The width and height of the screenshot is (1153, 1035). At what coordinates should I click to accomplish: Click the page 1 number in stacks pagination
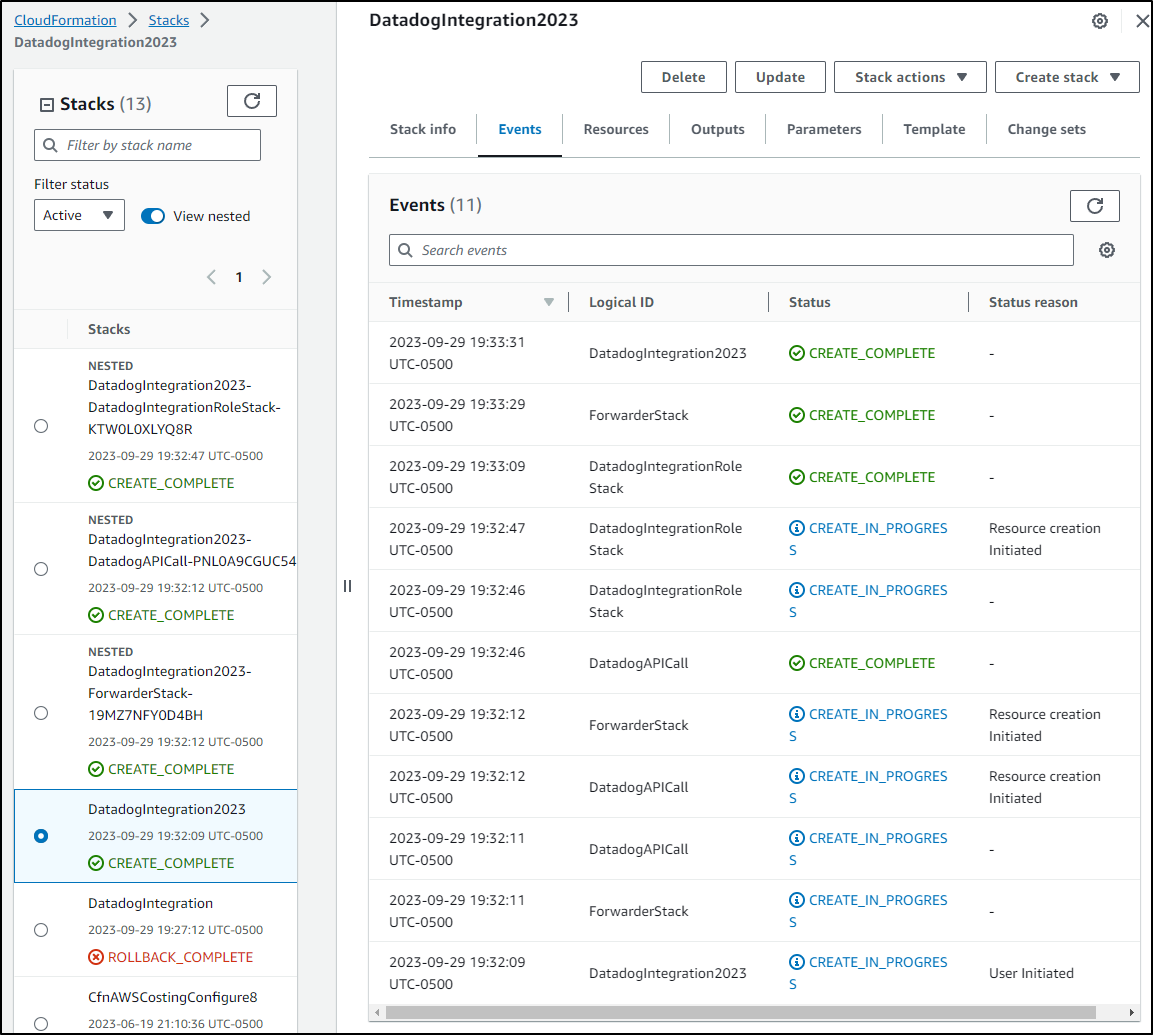coord(239,277)
